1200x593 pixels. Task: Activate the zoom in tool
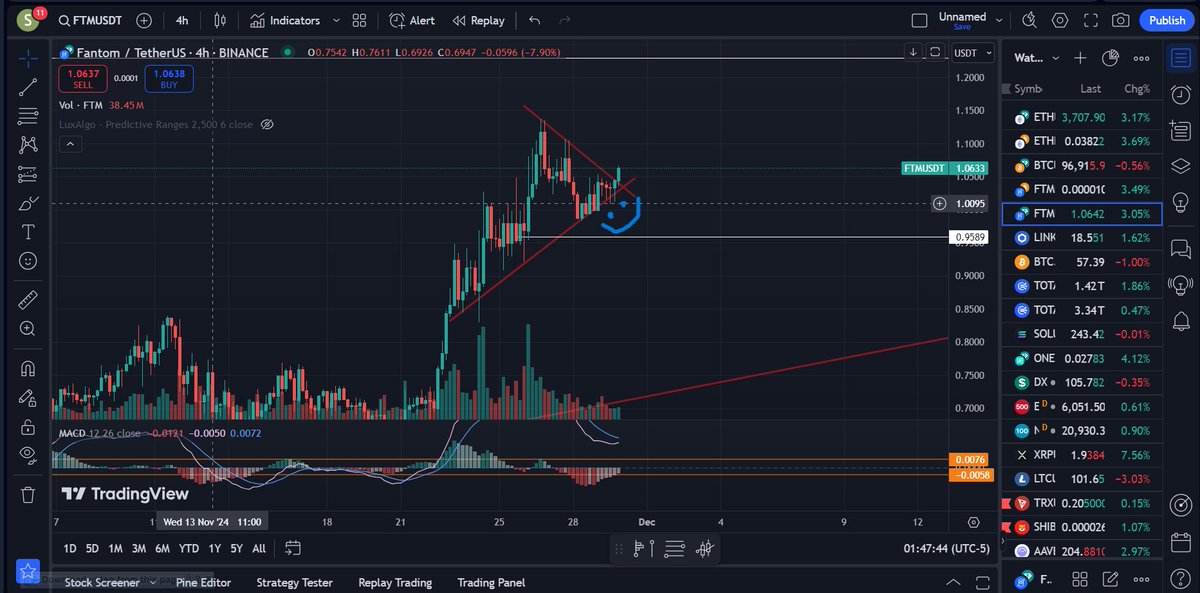[x=28, y=328]
